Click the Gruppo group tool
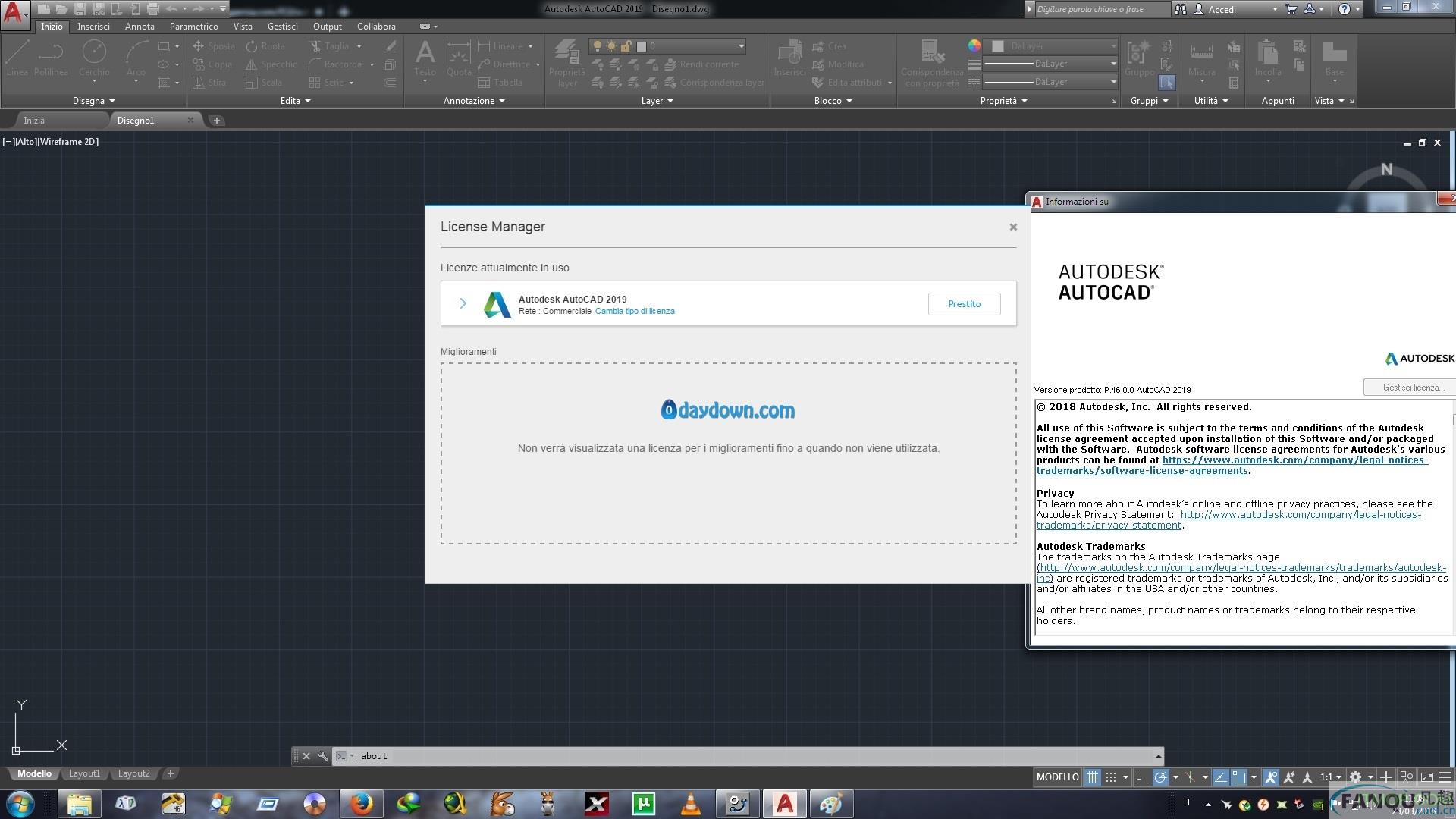The image size is (1456, 819). (1139, 59)
